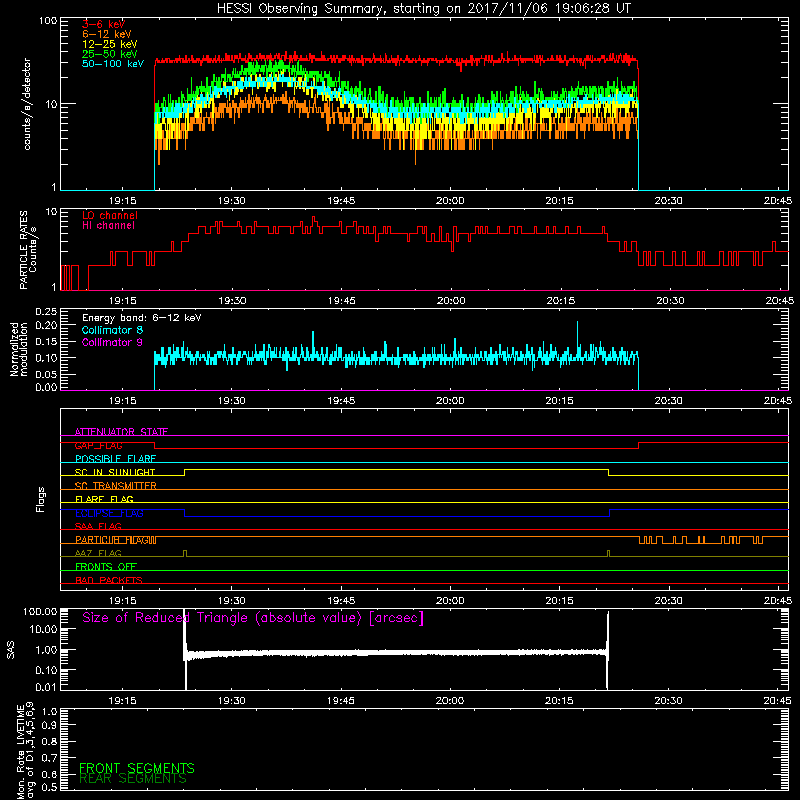Select the GAP_FLAG label
The width and height of the screenshot is (800, 800).
click(x=98, y=445)
